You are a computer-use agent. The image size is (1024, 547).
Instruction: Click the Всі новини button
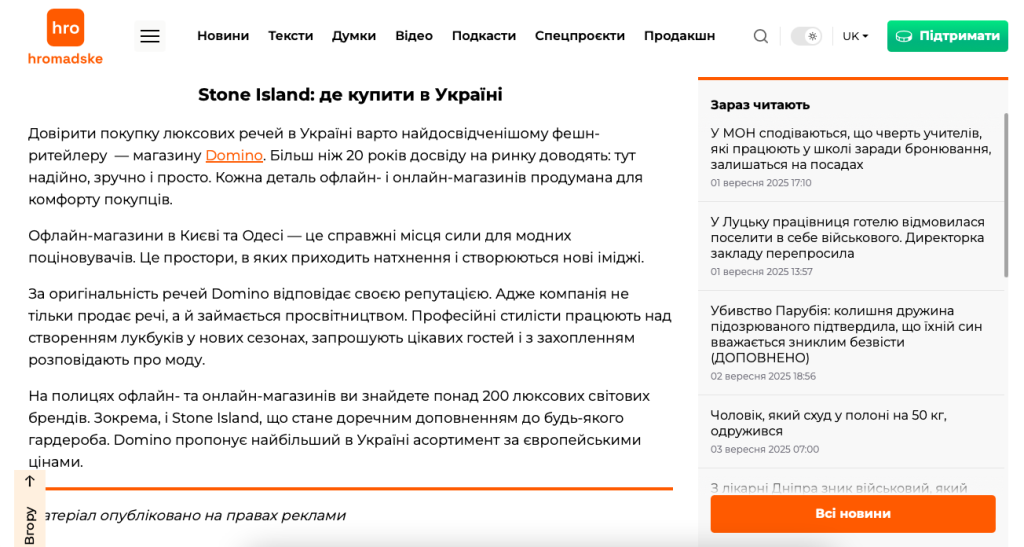(x=853, y=514)
